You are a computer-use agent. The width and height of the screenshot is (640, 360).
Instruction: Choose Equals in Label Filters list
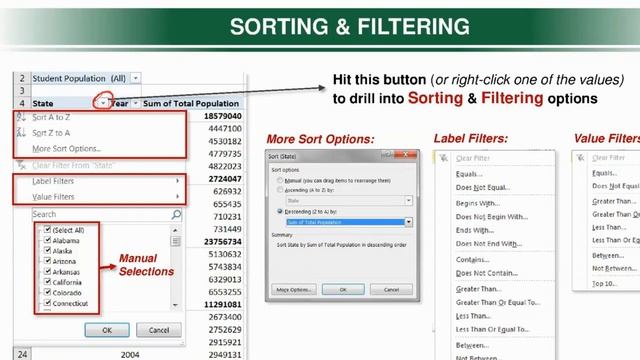click(x=469, y=174)
